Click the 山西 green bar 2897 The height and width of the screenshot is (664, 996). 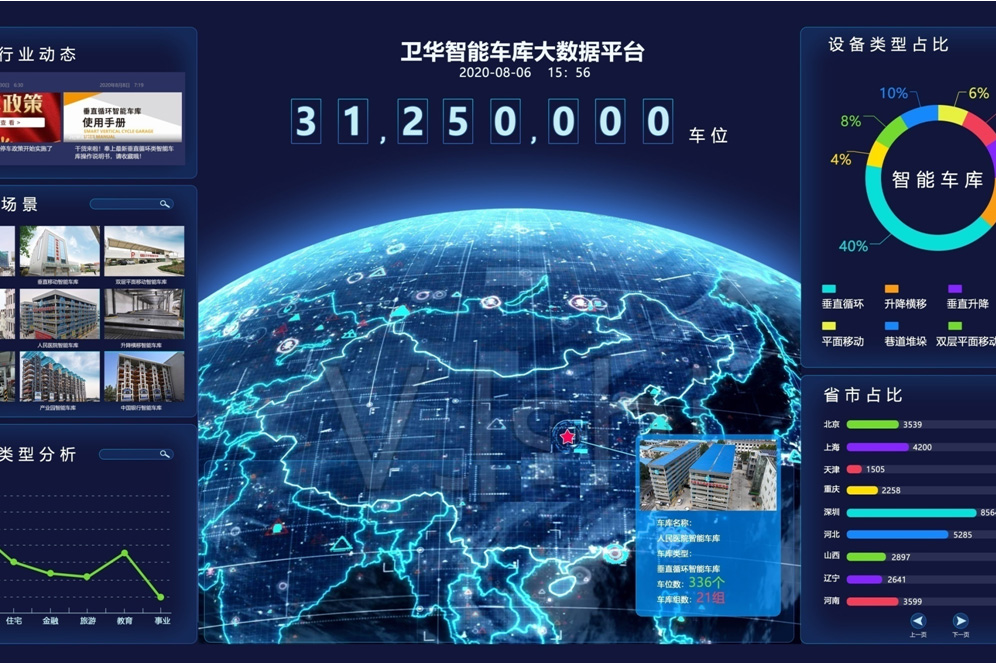coord(866,557)
